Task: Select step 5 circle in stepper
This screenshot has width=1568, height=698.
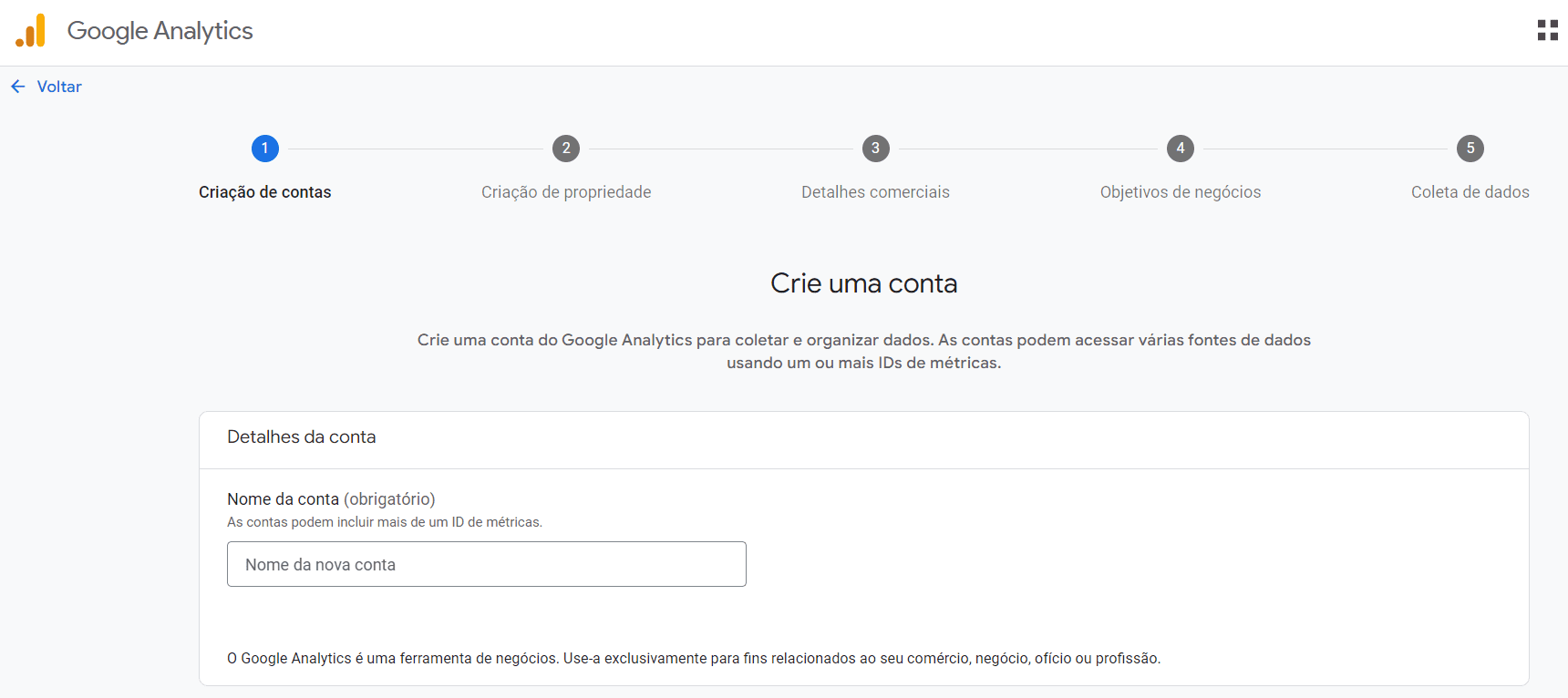Action: click(1470, 149)
